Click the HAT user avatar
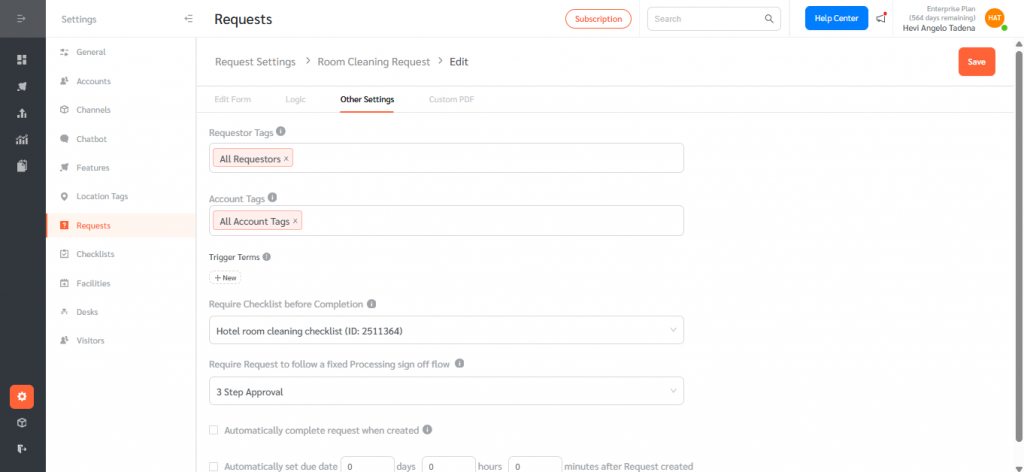The width and height of the screenshot is (1024, 472). [994, 18]
